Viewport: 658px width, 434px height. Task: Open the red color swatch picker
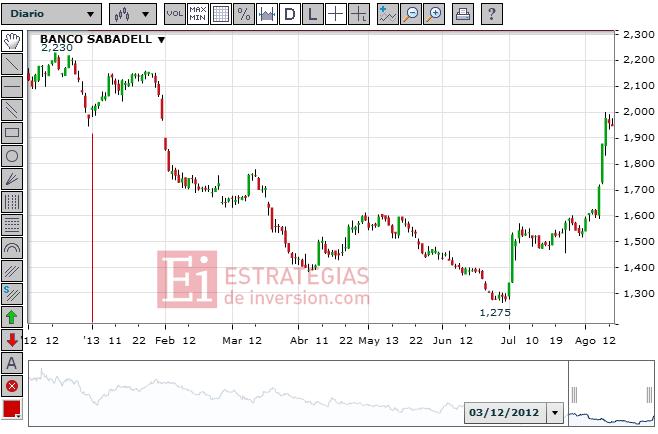click(x=12, y=409)
